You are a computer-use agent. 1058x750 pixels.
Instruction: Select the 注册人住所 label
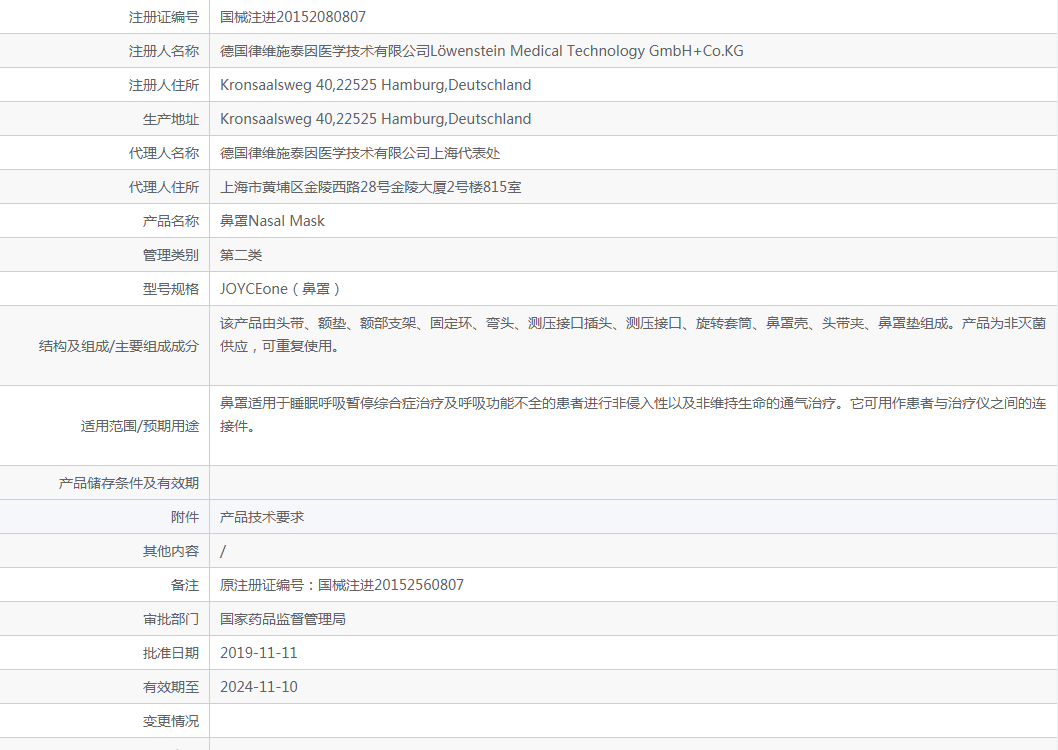tap(164, 85)
